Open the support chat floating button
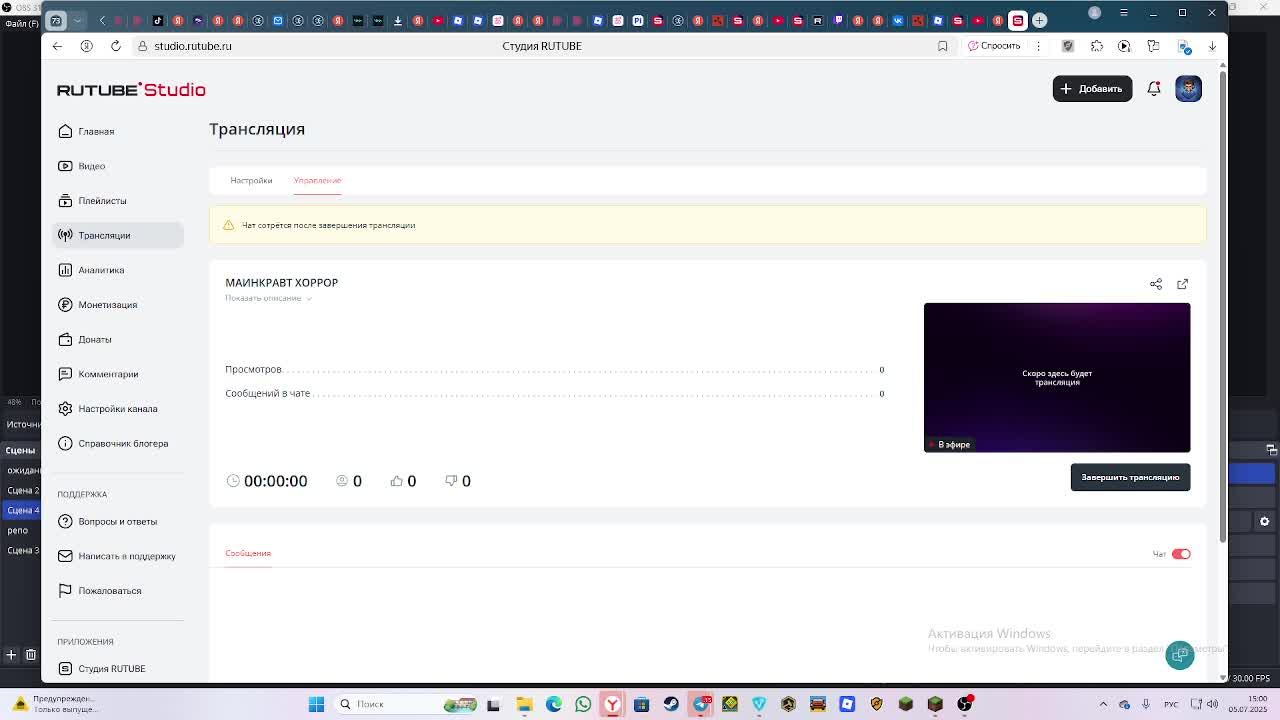The image size is (1280, 720). (x=1180, y=655)
